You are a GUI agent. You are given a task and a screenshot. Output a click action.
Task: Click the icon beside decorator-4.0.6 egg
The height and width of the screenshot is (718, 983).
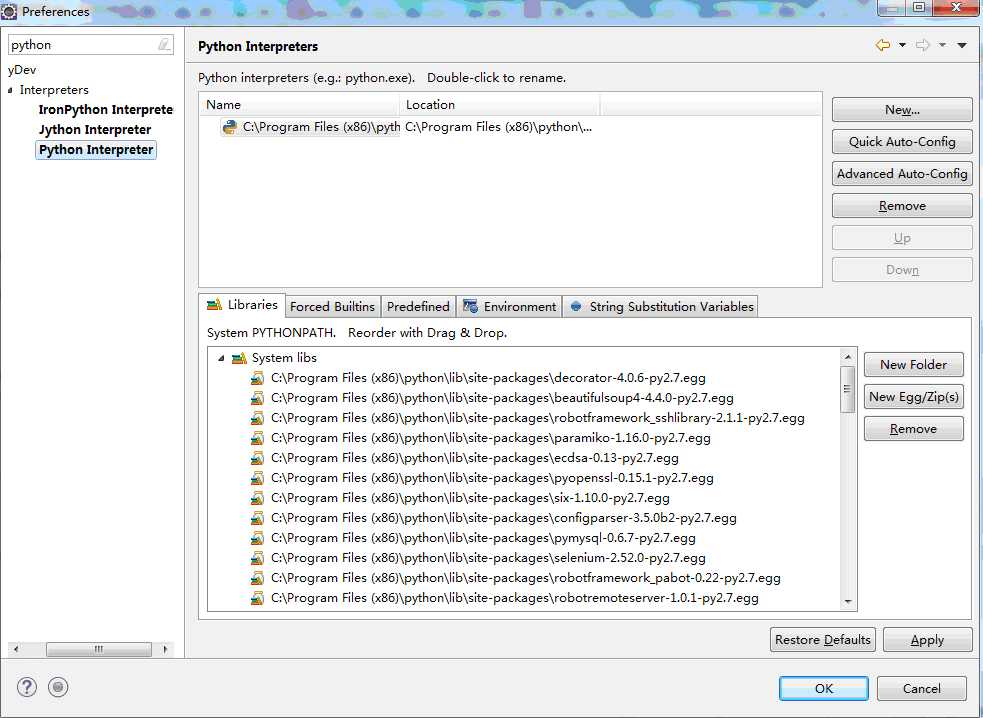(257, 378)
